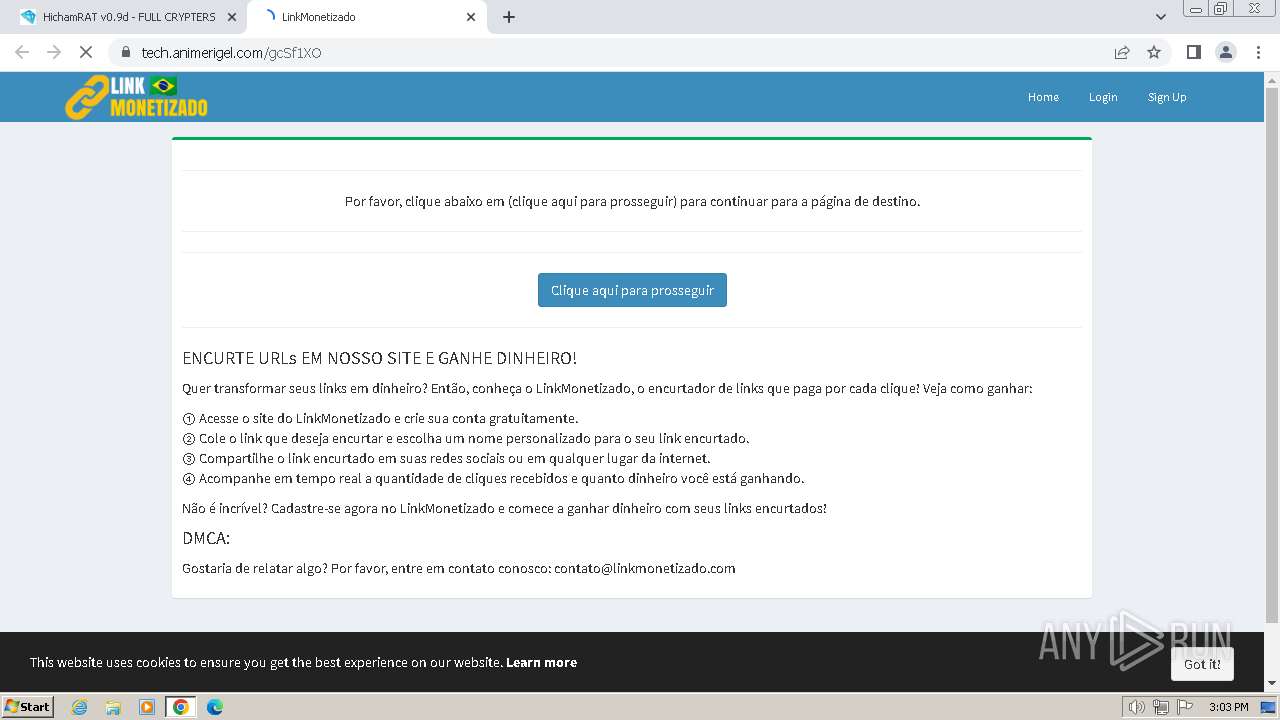Open Action Center flag icon
The image size is (1280, 720).
(1185, 707)
